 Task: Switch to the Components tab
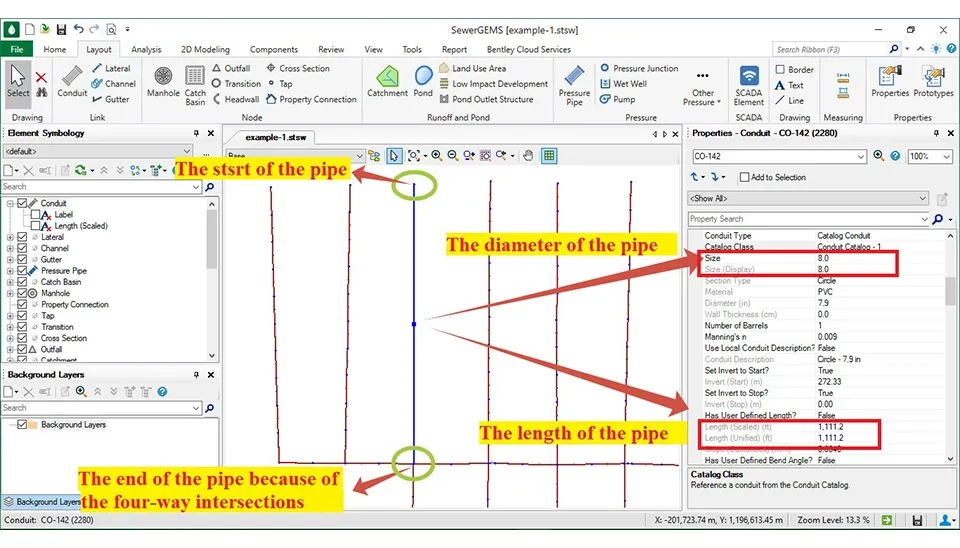coord(273,49)
